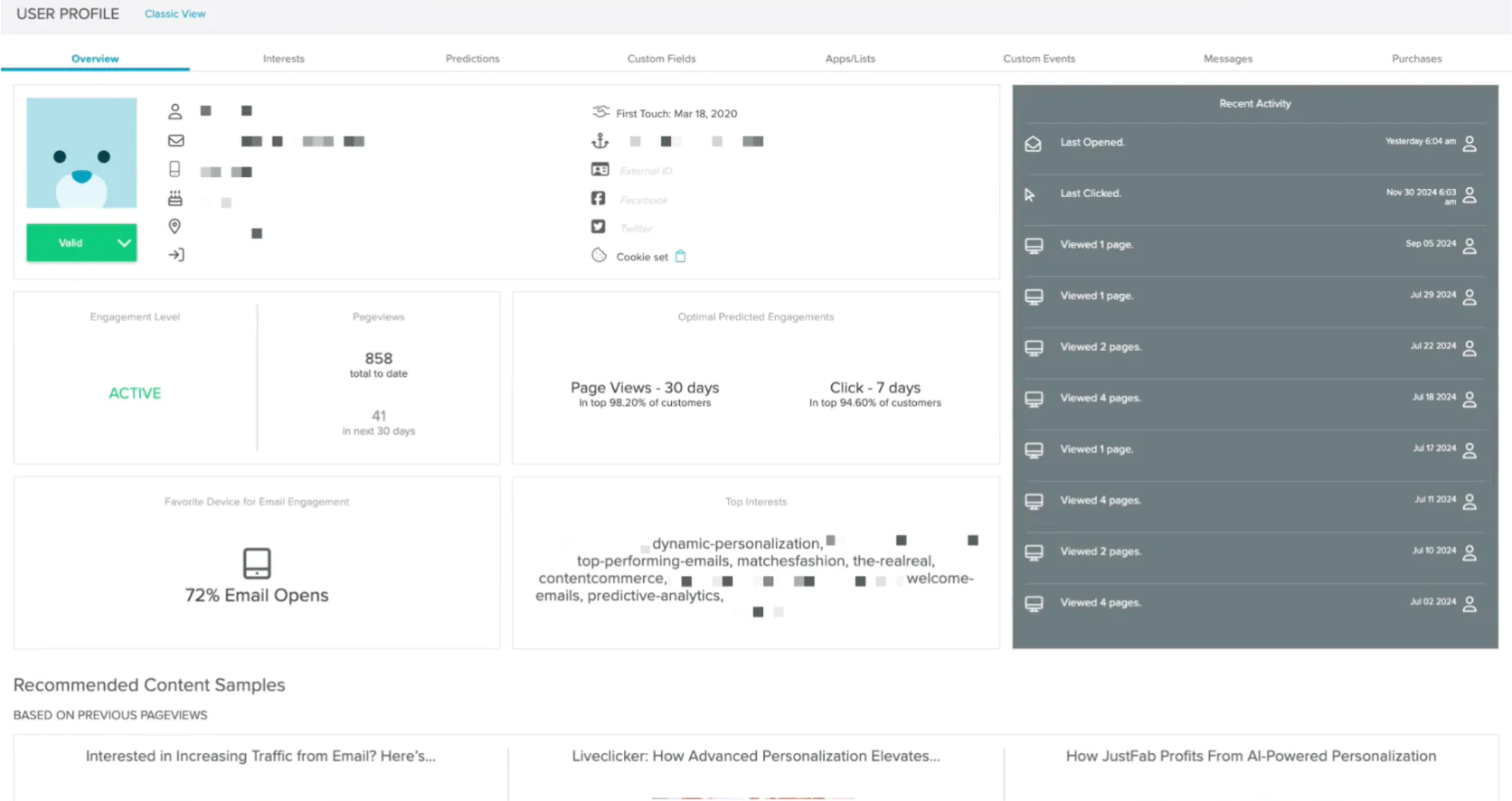Click the location pin icon
The height and width of the screenshot is (801, 1512).
(x=175, y=226)
